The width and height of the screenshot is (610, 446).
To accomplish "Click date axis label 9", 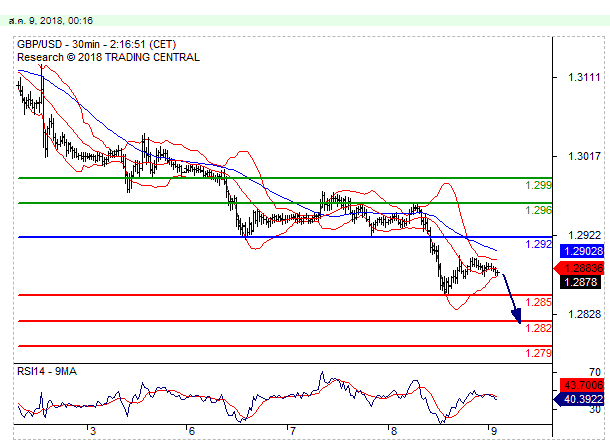I will pyautogui.click(x=494, y=431).
